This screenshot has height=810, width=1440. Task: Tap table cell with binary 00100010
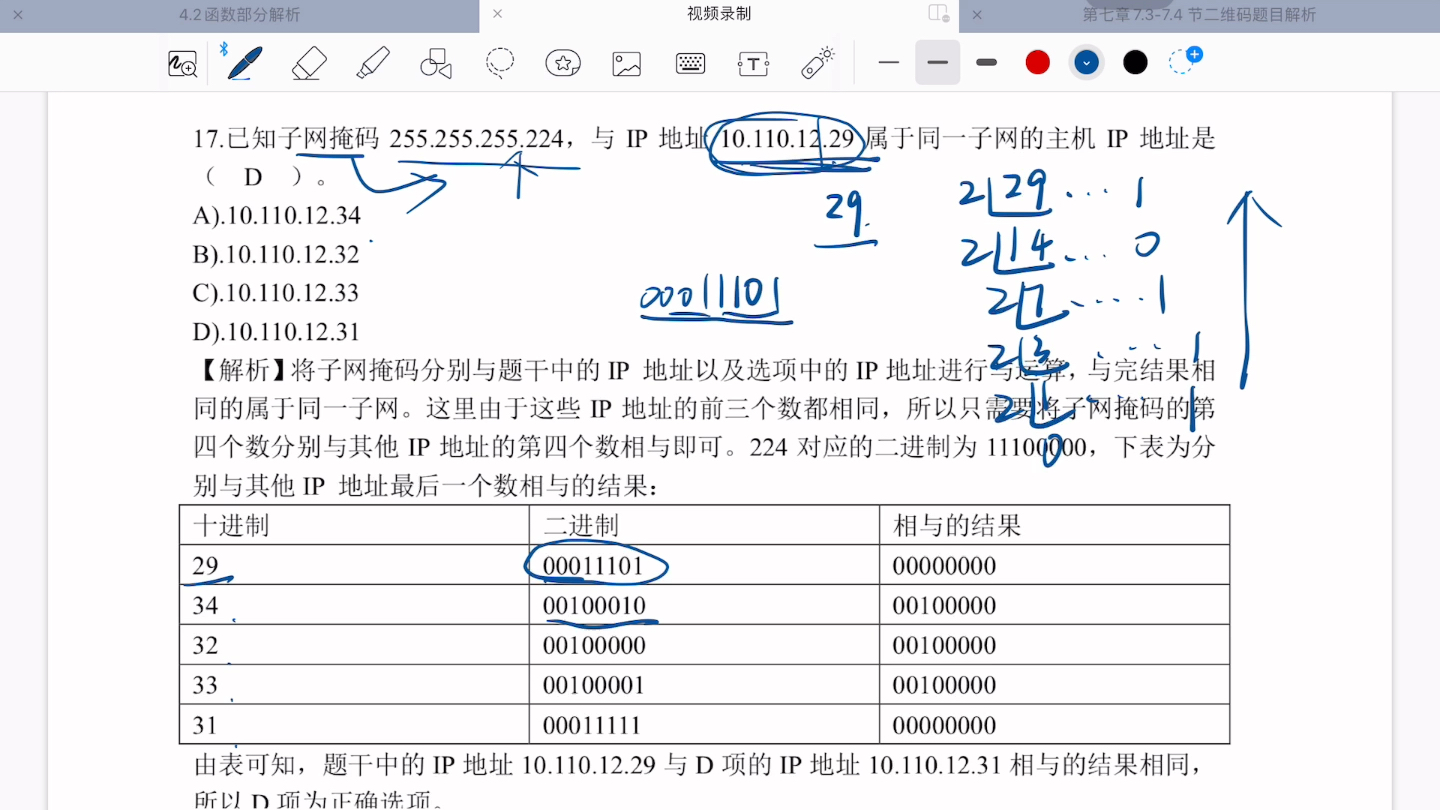(704, 605)
